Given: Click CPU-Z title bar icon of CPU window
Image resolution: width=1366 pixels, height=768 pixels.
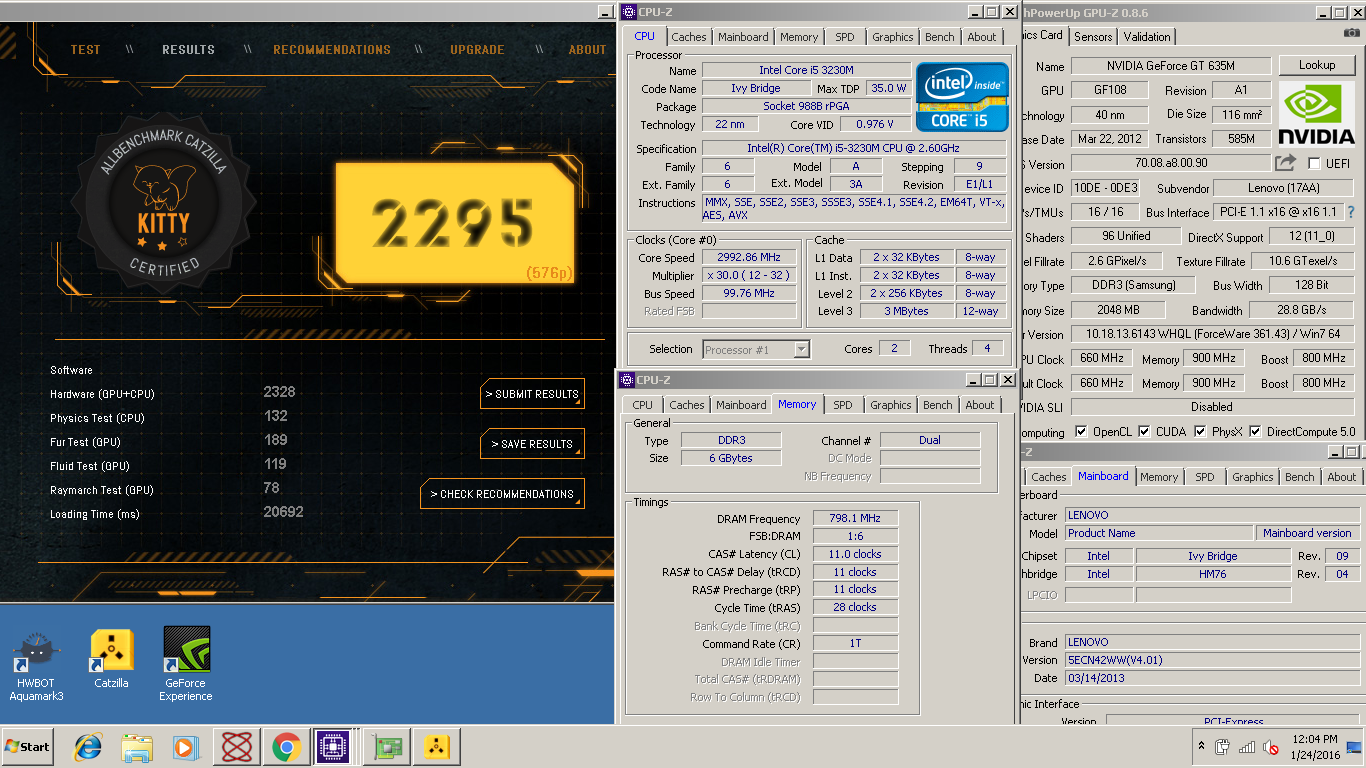Looking at the screenshot, I should [628, 12].
